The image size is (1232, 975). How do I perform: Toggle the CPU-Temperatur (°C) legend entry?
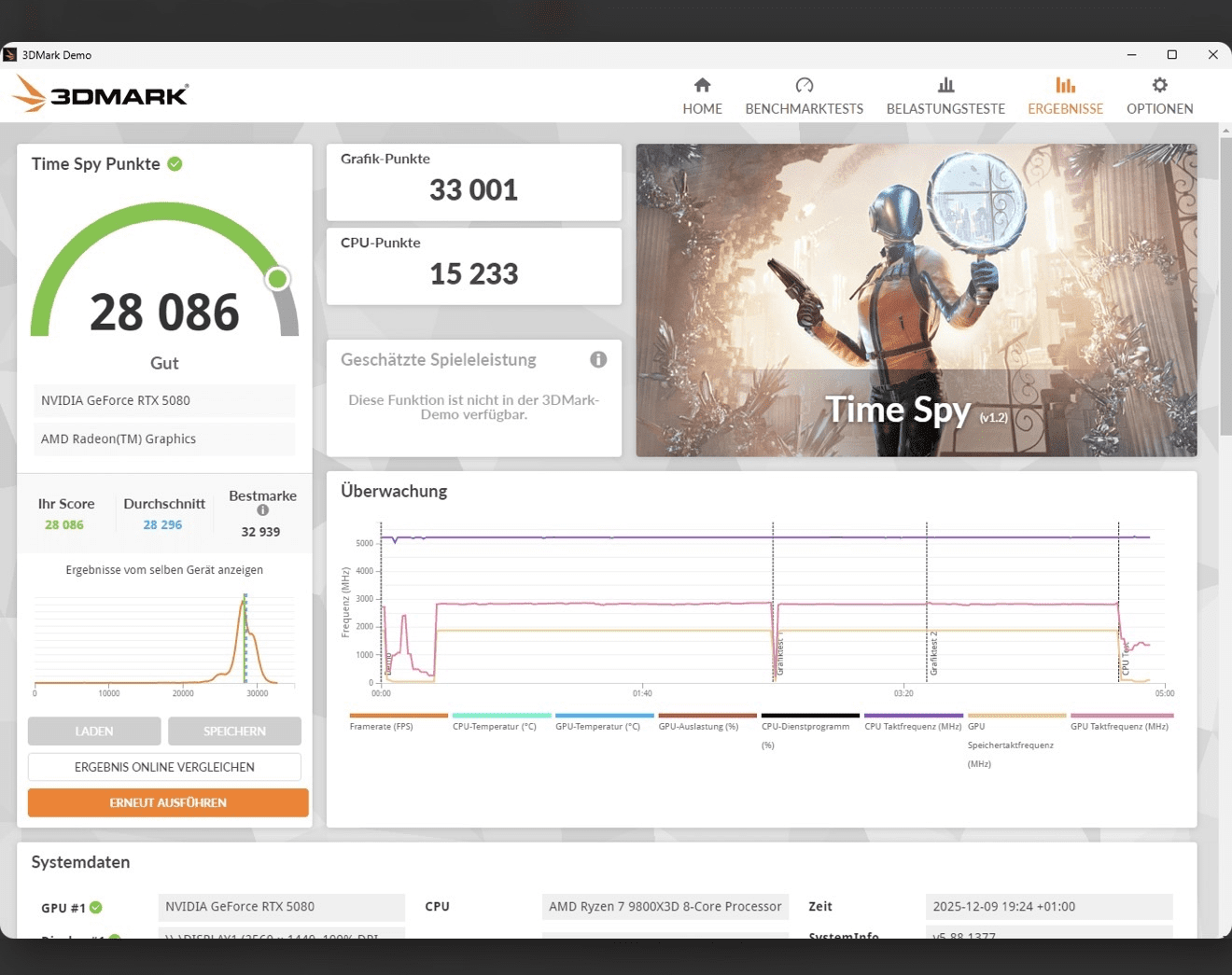(x=501, y=722)
